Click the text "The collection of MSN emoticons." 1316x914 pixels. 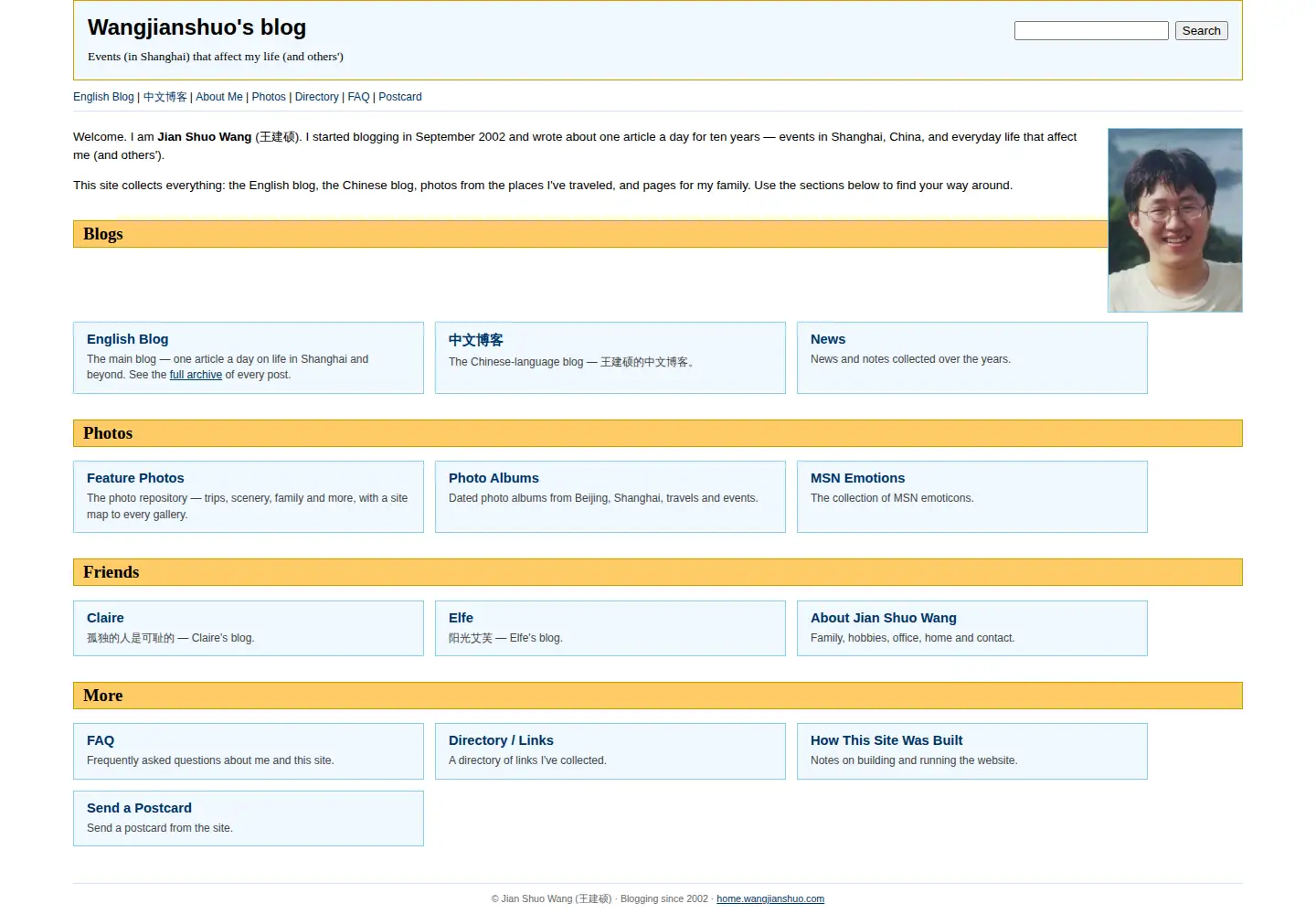click(x=892, y=498)
